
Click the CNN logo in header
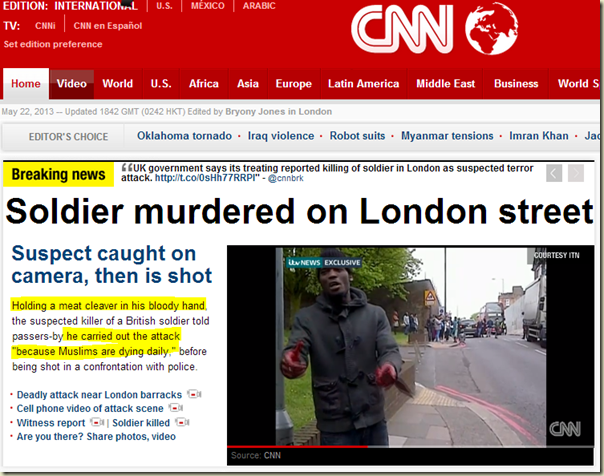pos(402,29)
